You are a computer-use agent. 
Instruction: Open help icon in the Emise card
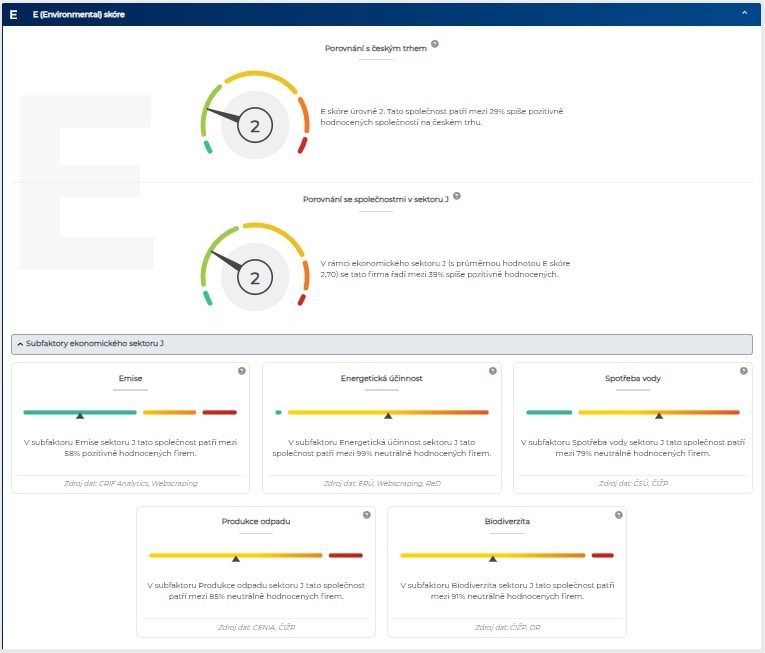[x=241, y=371]
